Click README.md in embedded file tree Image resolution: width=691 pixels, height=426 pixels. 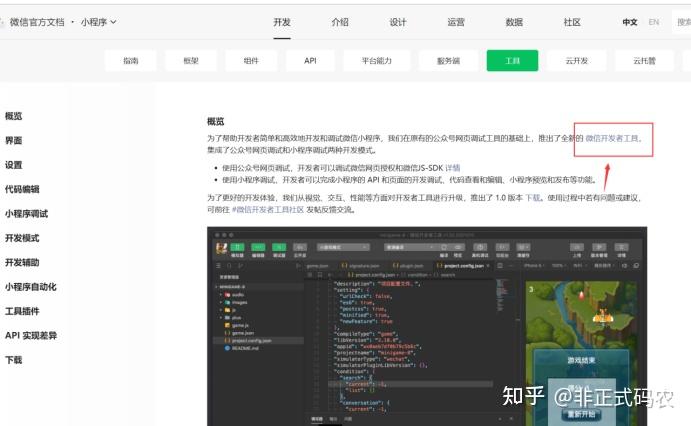click(x=241, y=348)
